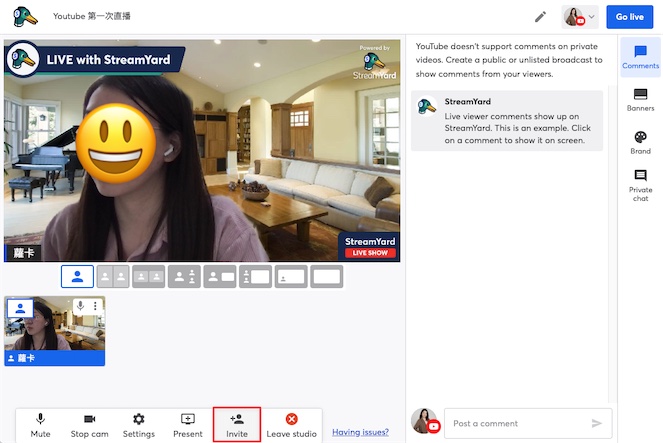Select the stacked guests with large screen layout

255,277
